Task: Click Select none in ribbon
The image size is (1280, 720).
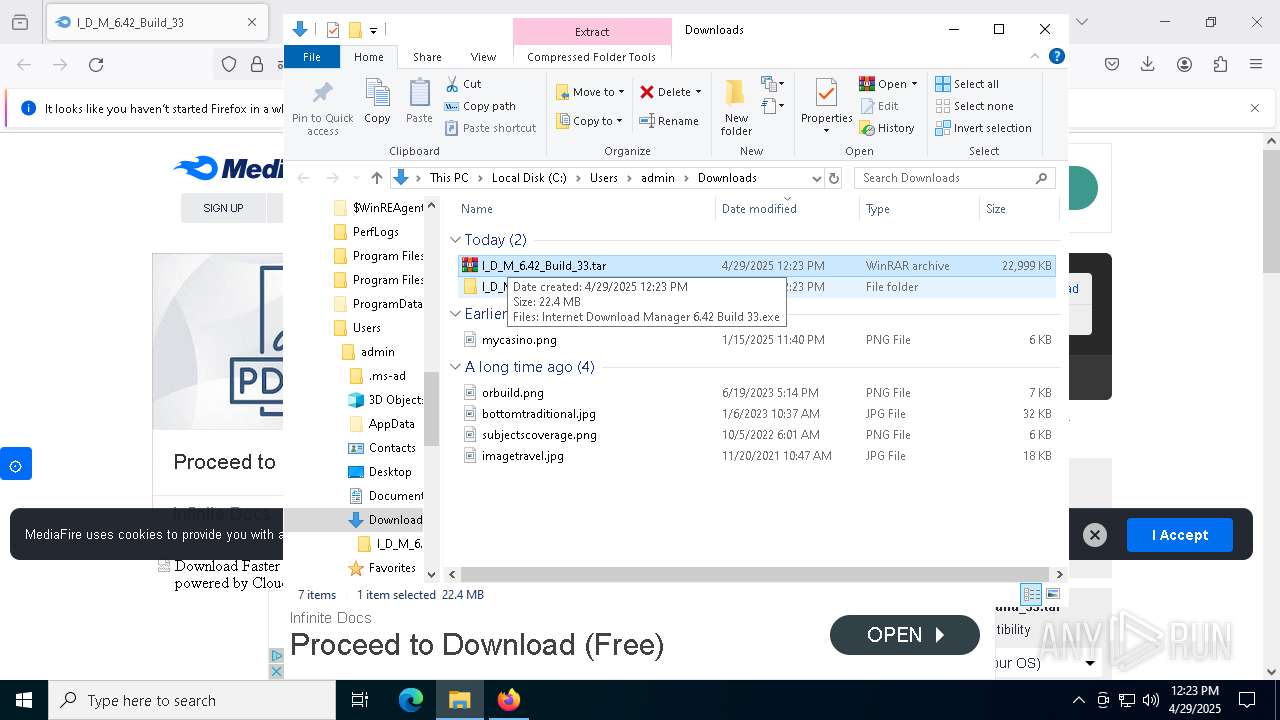Action: (x=974, y=106)
